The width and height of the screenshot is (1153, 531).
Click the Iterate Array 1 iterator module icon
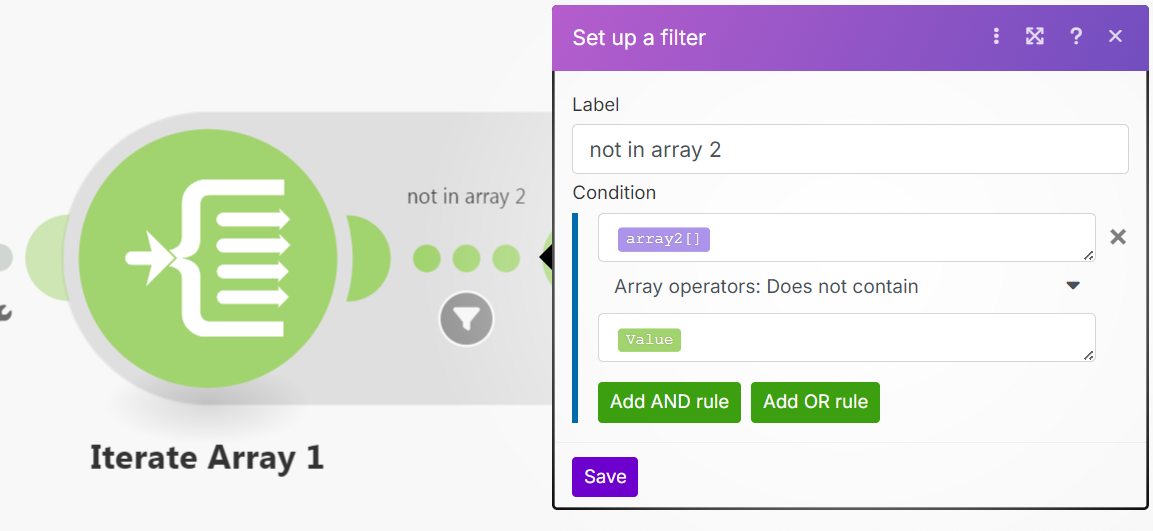click(x=207, y=257)
